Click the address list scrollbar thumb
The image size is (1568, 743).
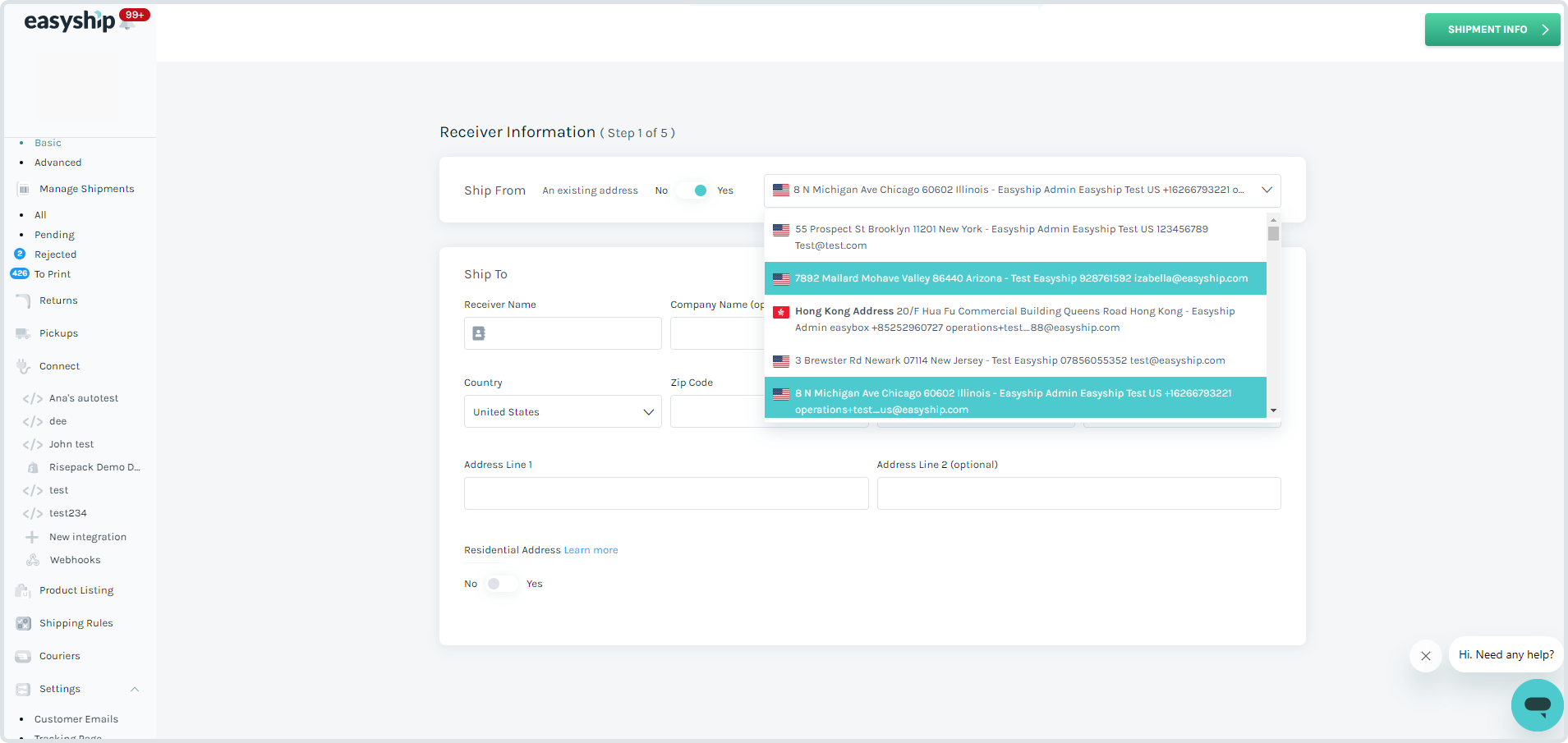[1273, 233]
